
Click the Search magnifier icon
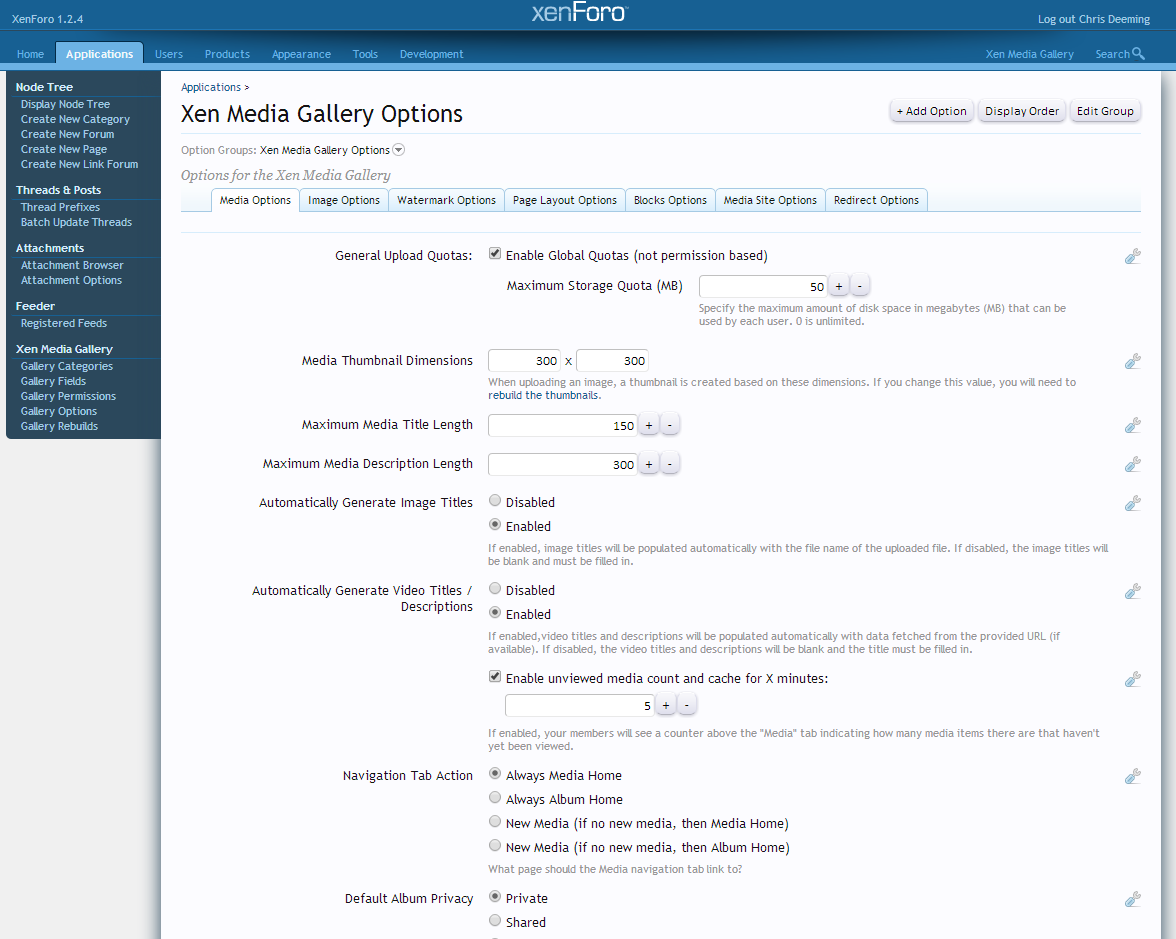[1138, 53]
